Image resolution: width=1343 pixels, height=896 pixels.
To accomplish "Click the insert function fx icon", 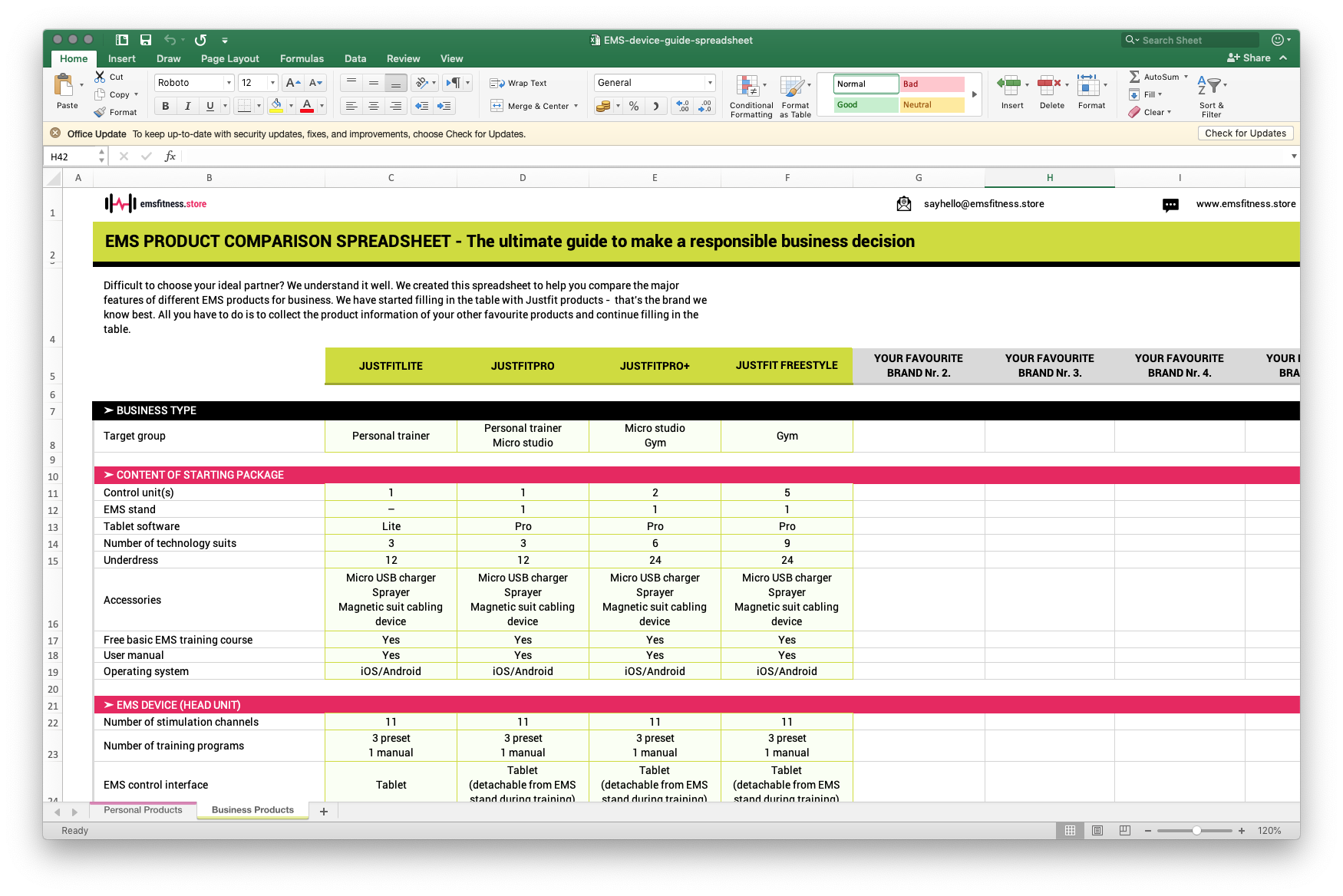I will click(170, 156).
